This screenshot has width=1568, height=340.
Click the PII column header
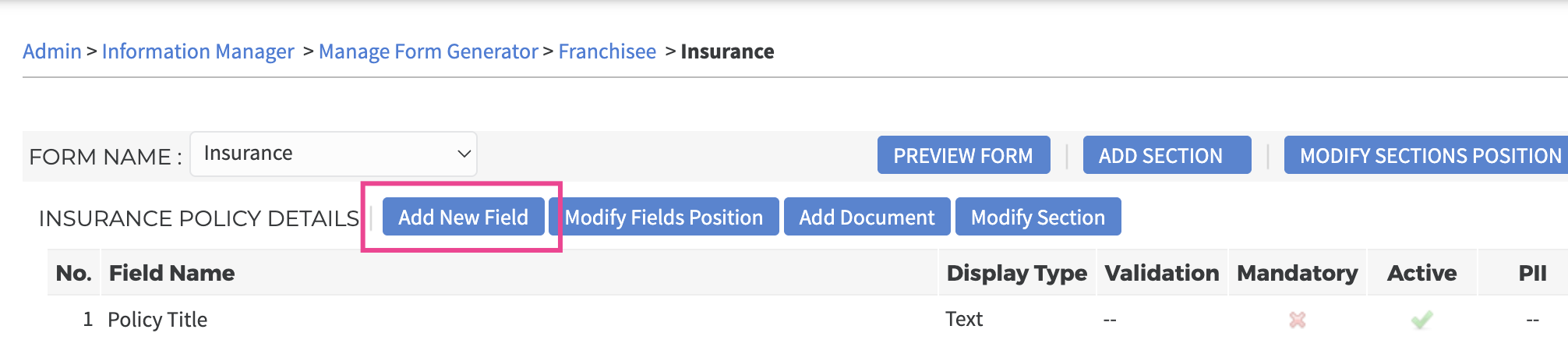(x=1531, y=273)
